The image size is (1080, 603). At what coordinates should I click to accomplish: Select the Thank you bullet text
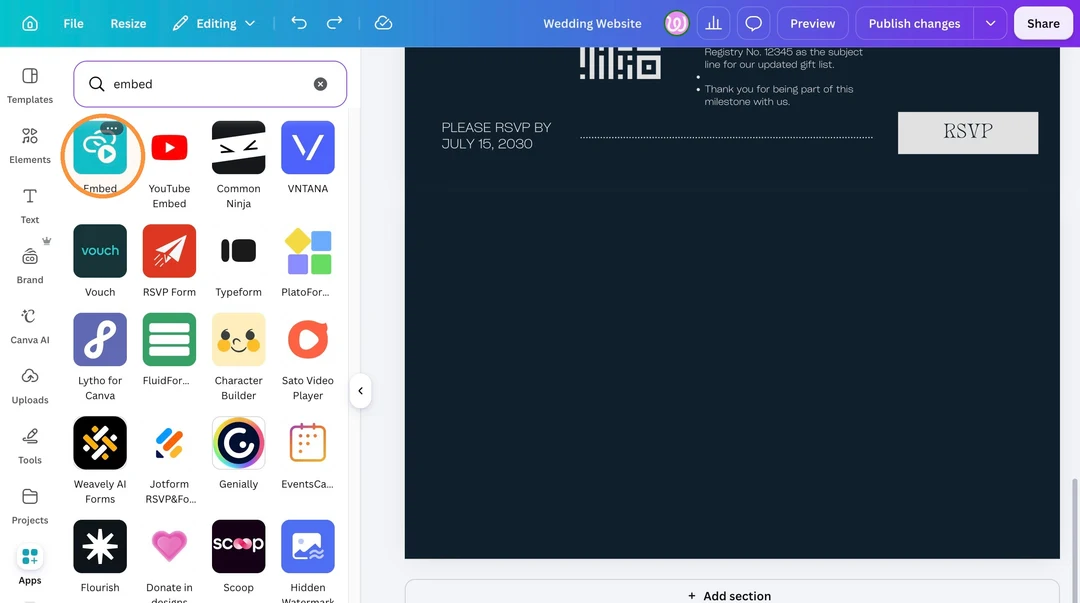(x=778, y=95)
